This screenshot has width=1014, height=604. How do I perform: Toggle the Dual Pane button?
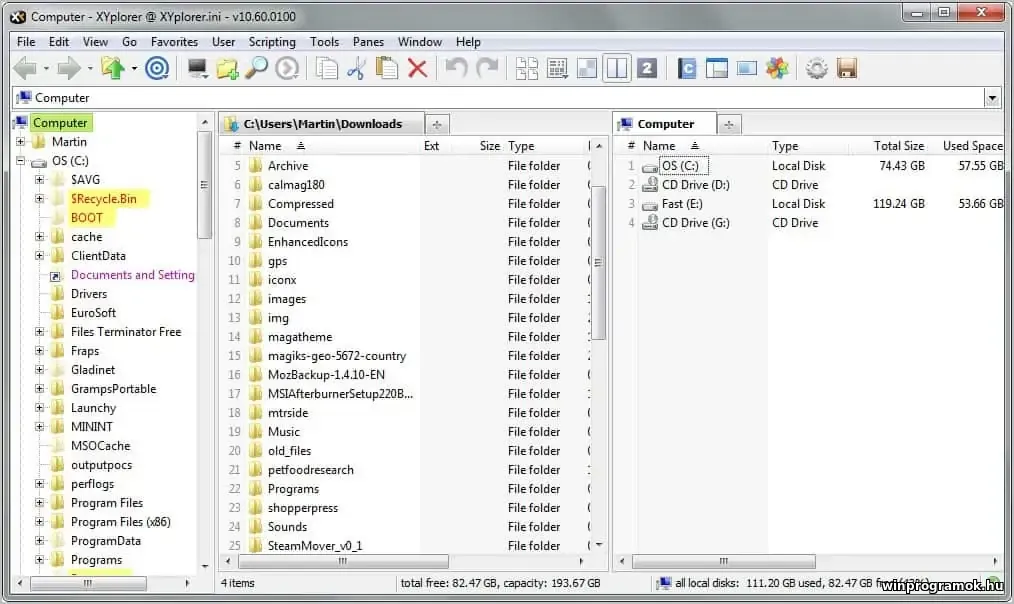[x=617, y=68]
